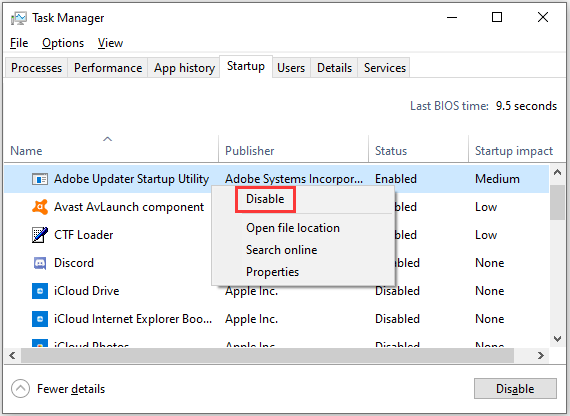Choose Disable in the context menu
This screenshot has height=416, width=570.
pyautogui.click(x=265, y=199)
